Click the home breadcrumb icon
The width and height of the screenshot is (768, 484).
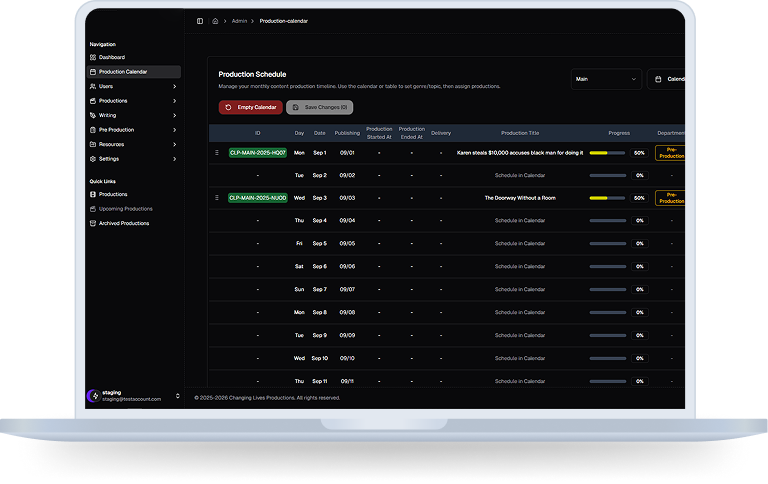pos(215,21)
